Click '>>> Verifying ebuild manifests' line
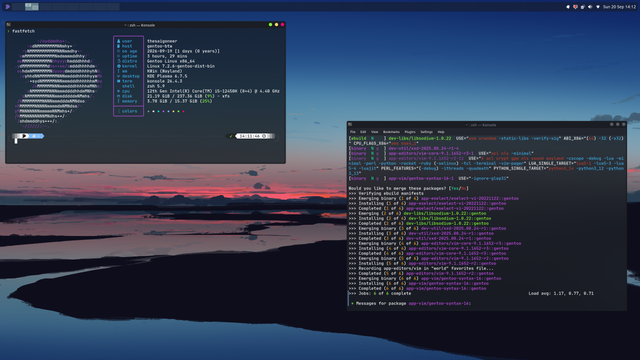The width and height of the screenshot is (640, 360). 386,193
